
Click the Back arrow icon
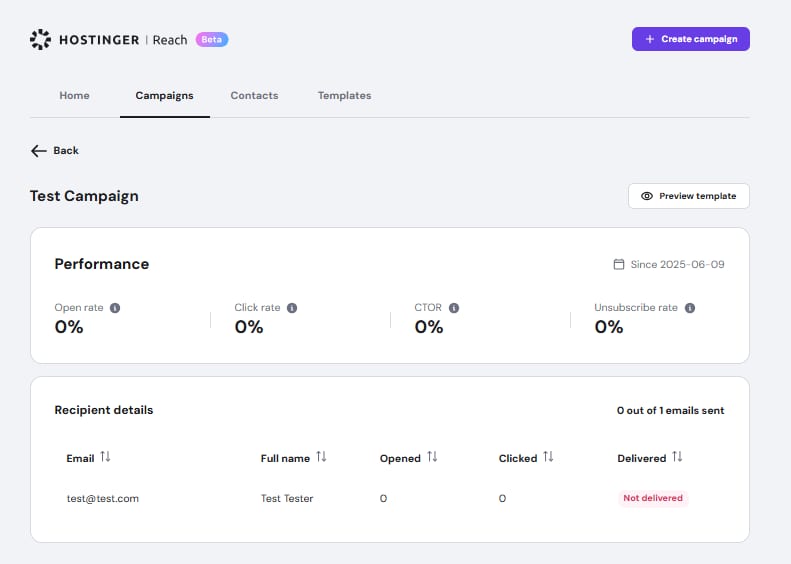[x=39, y=151]
